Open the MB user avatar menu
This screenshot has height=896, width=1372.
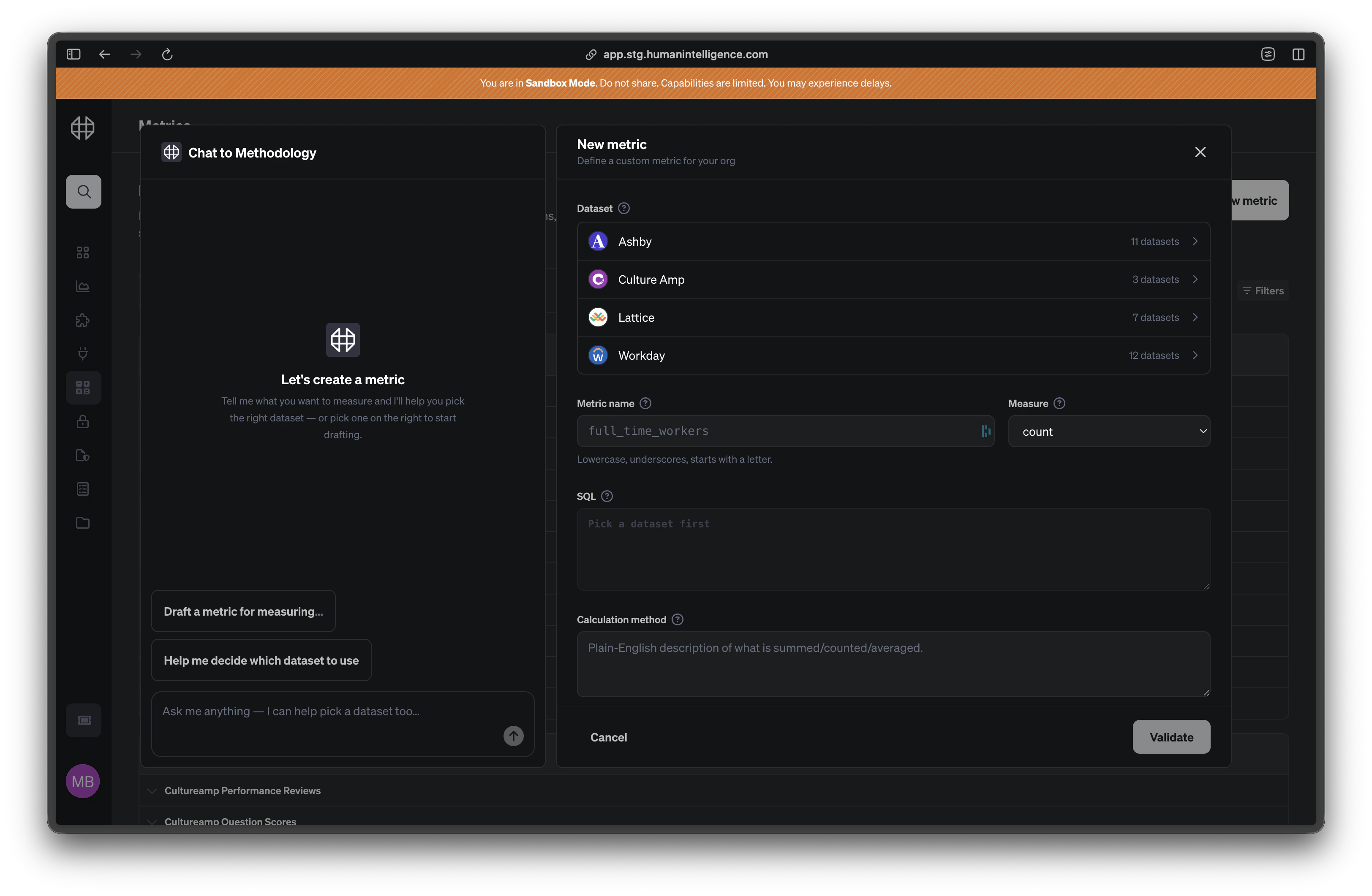(83, 781)
